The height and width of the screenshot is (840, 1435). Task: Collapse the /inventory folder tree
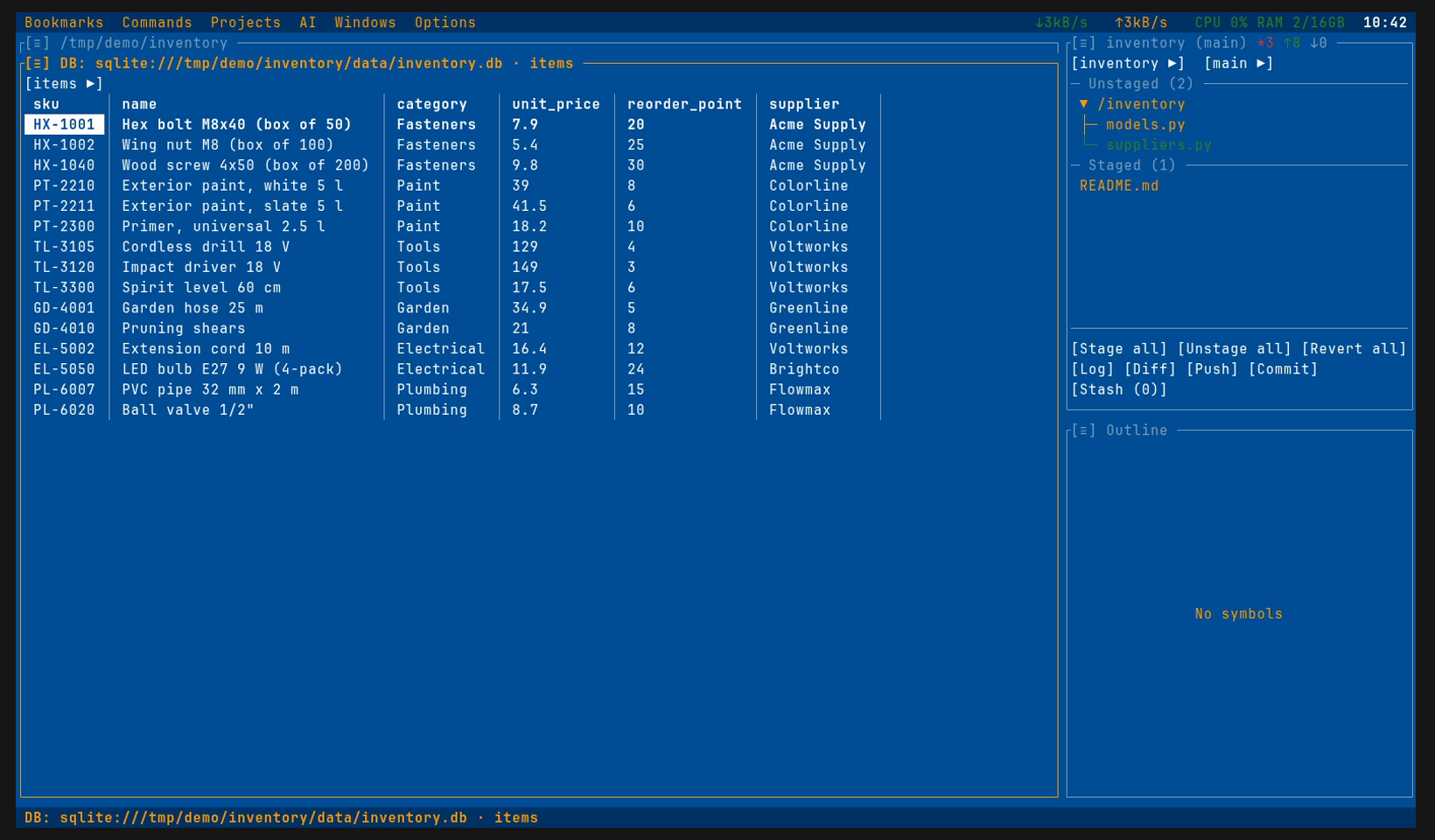[1084, 104]
